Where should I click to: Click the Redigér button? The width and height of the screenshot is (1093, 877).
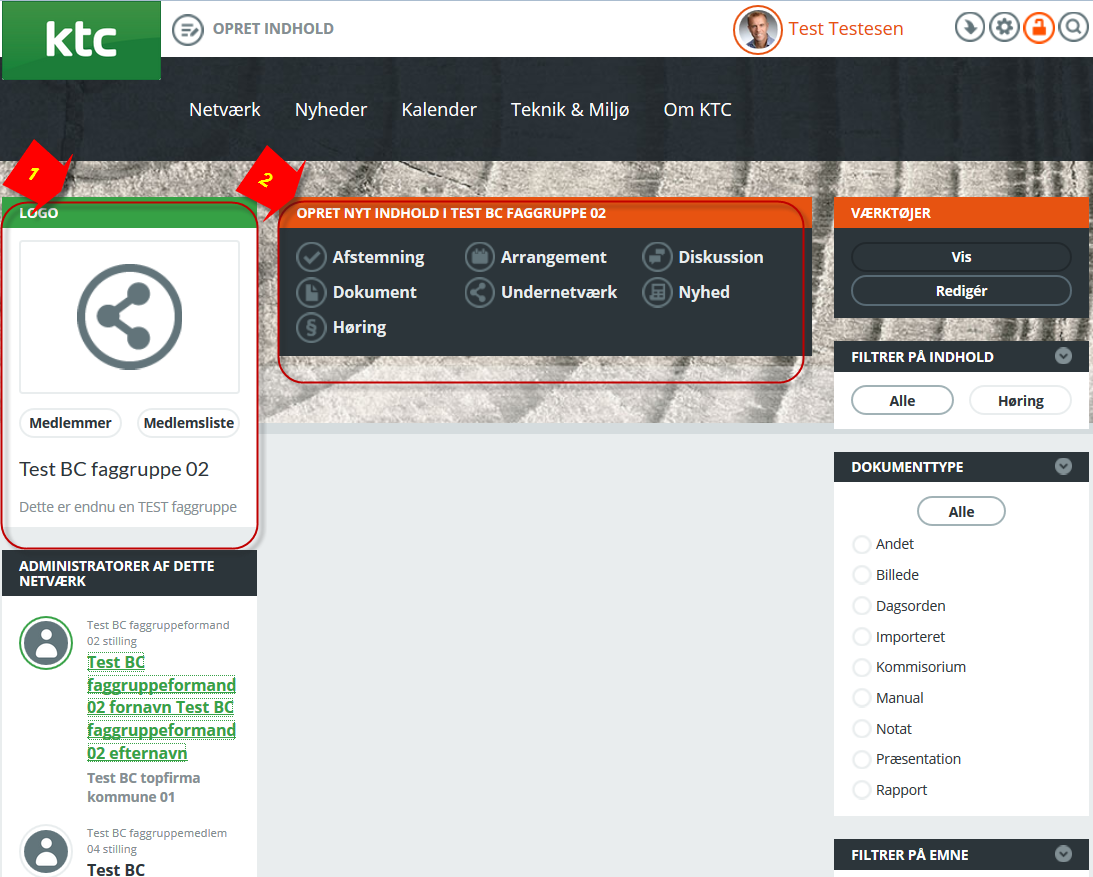[961, 291]
